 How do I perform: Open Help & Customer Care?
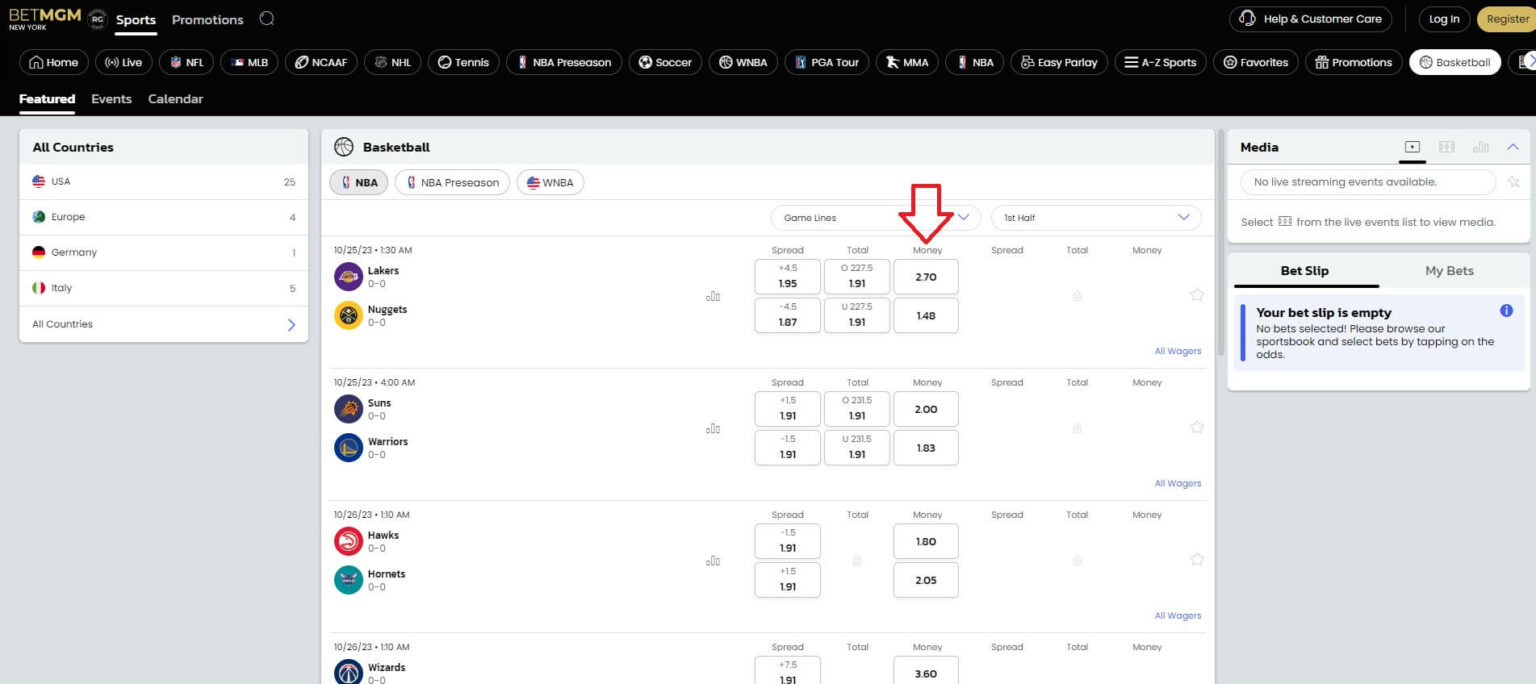tap(1311, 19)
